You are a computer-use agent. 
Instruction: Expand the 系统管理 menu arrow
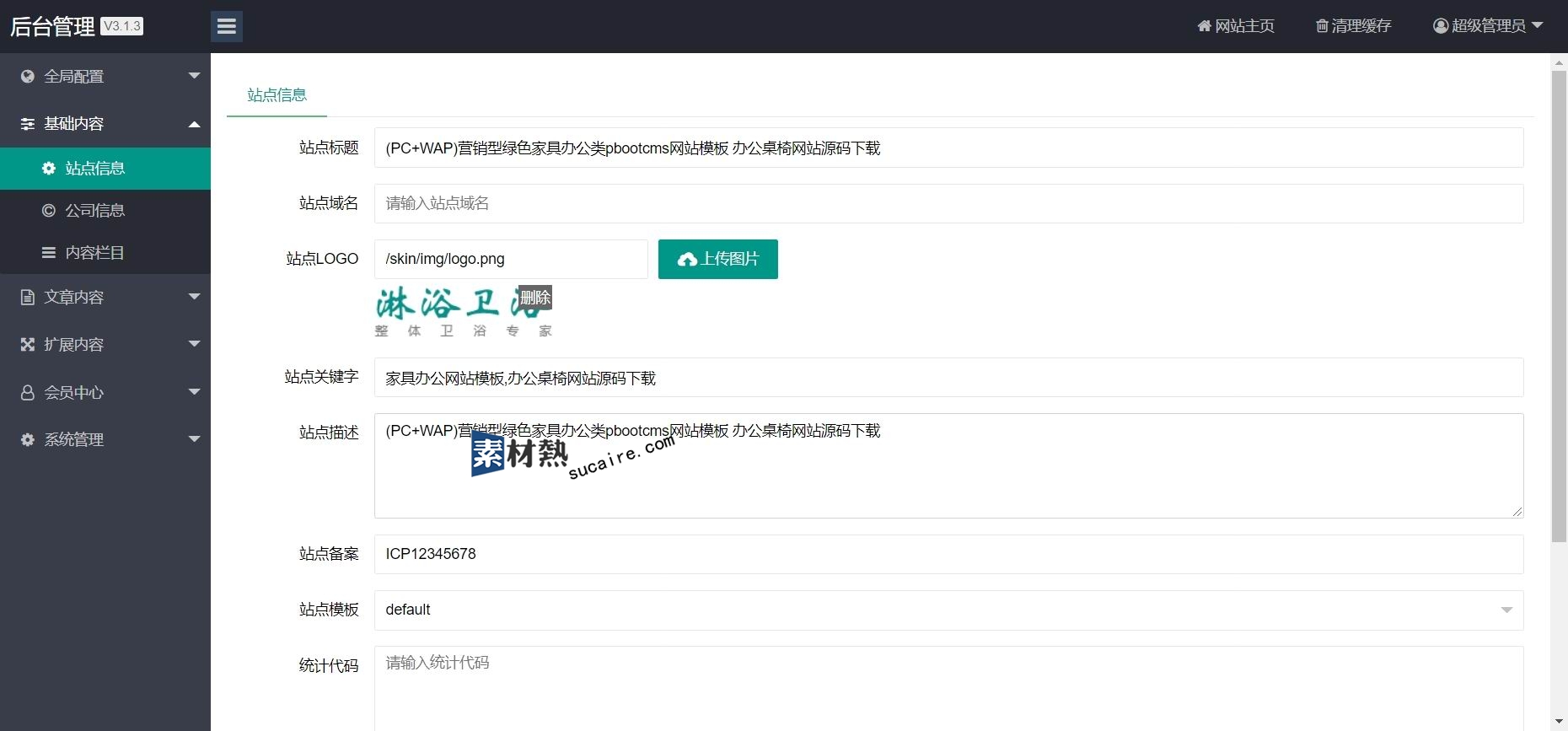click(x=195, y=439)
